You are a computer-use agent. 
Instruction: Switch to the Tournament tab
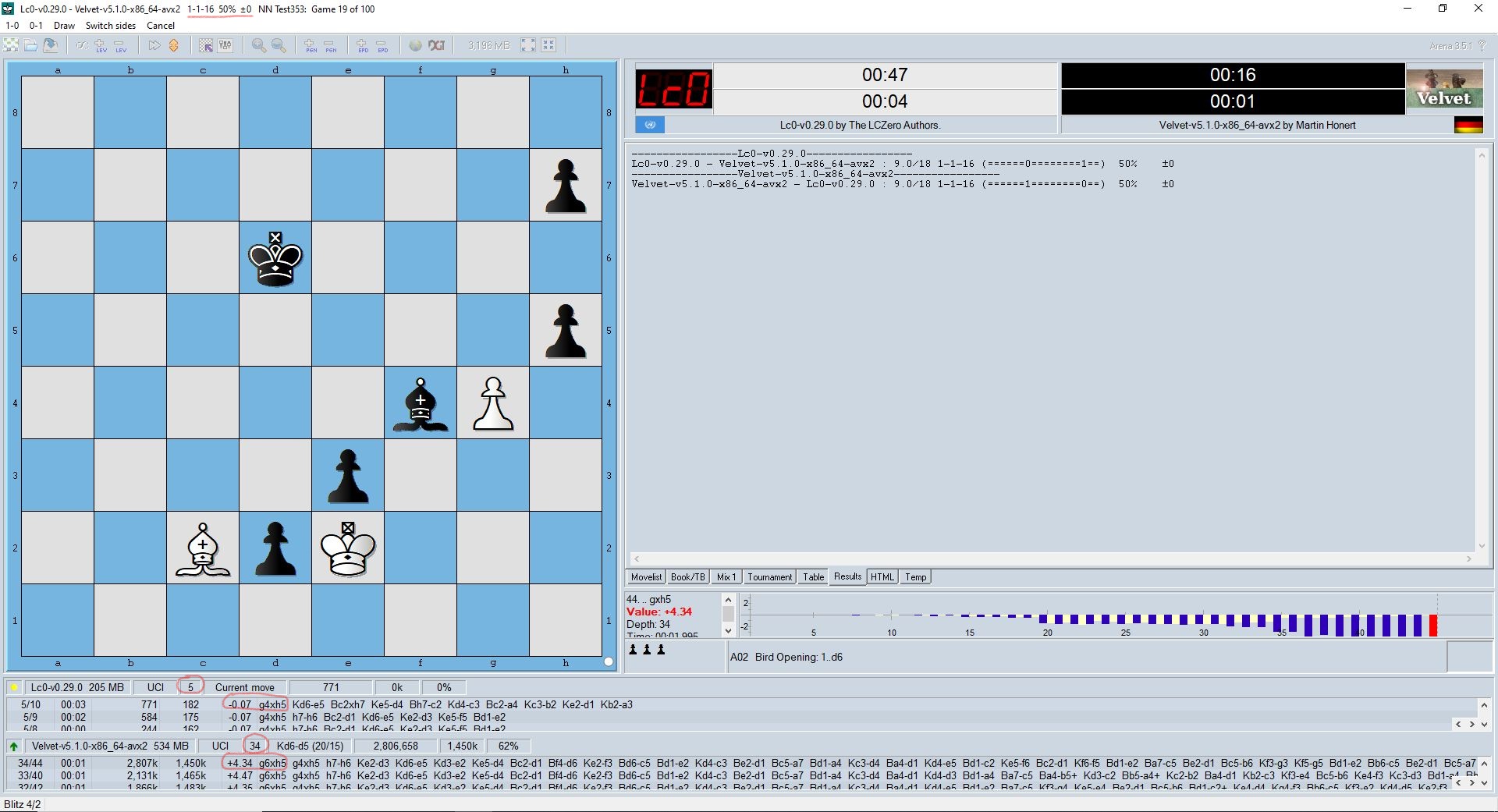pyautogui.click(x=769, y=577)
